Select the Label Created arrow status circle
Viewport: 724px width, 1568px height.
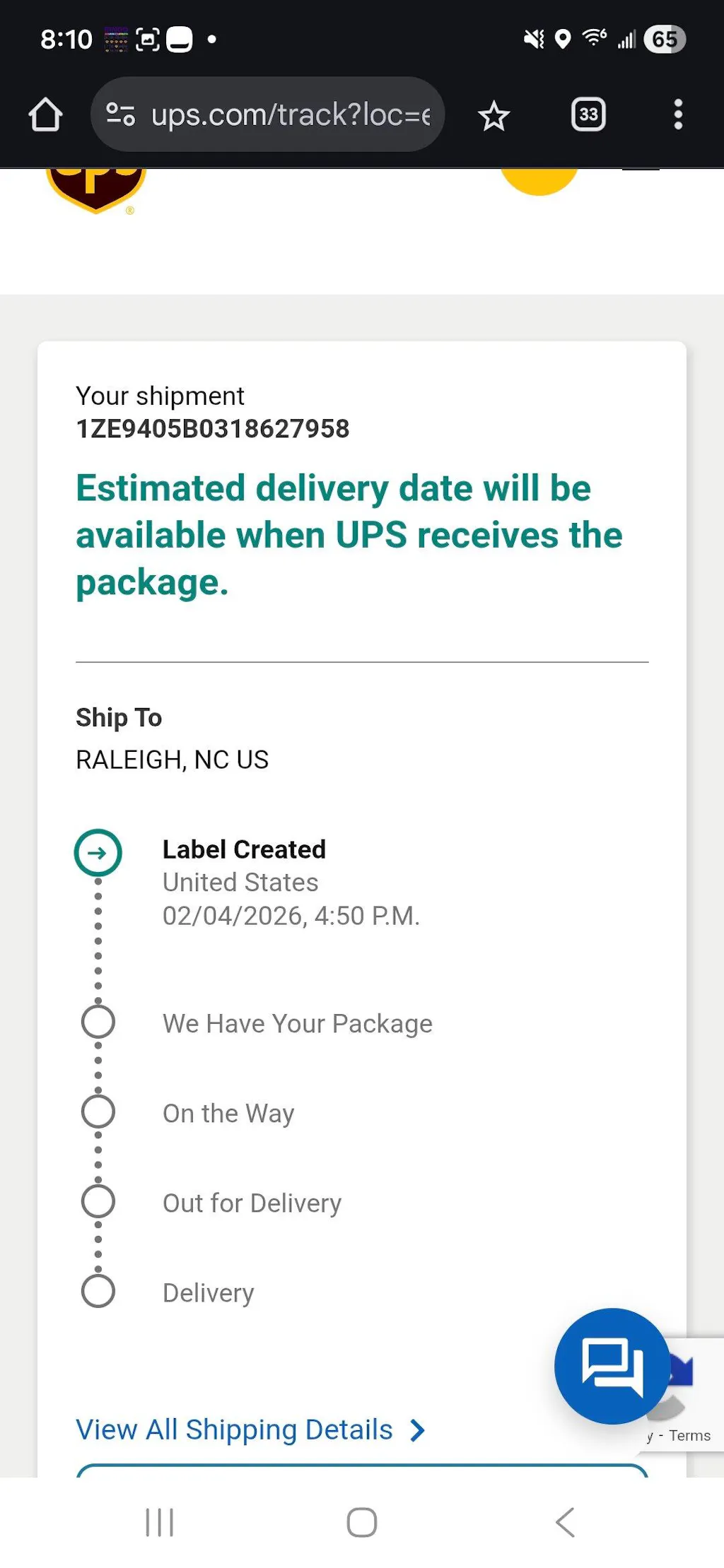tap(98, 853)
